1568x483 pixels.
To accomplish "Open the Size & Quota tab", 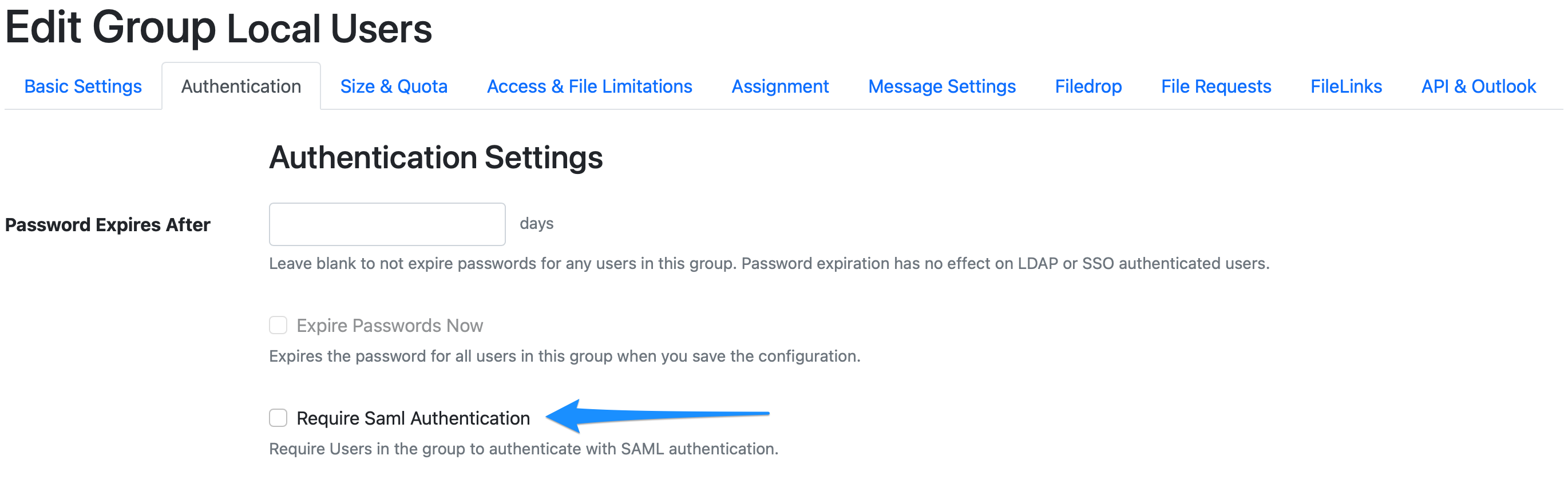I will click(393, 86).
